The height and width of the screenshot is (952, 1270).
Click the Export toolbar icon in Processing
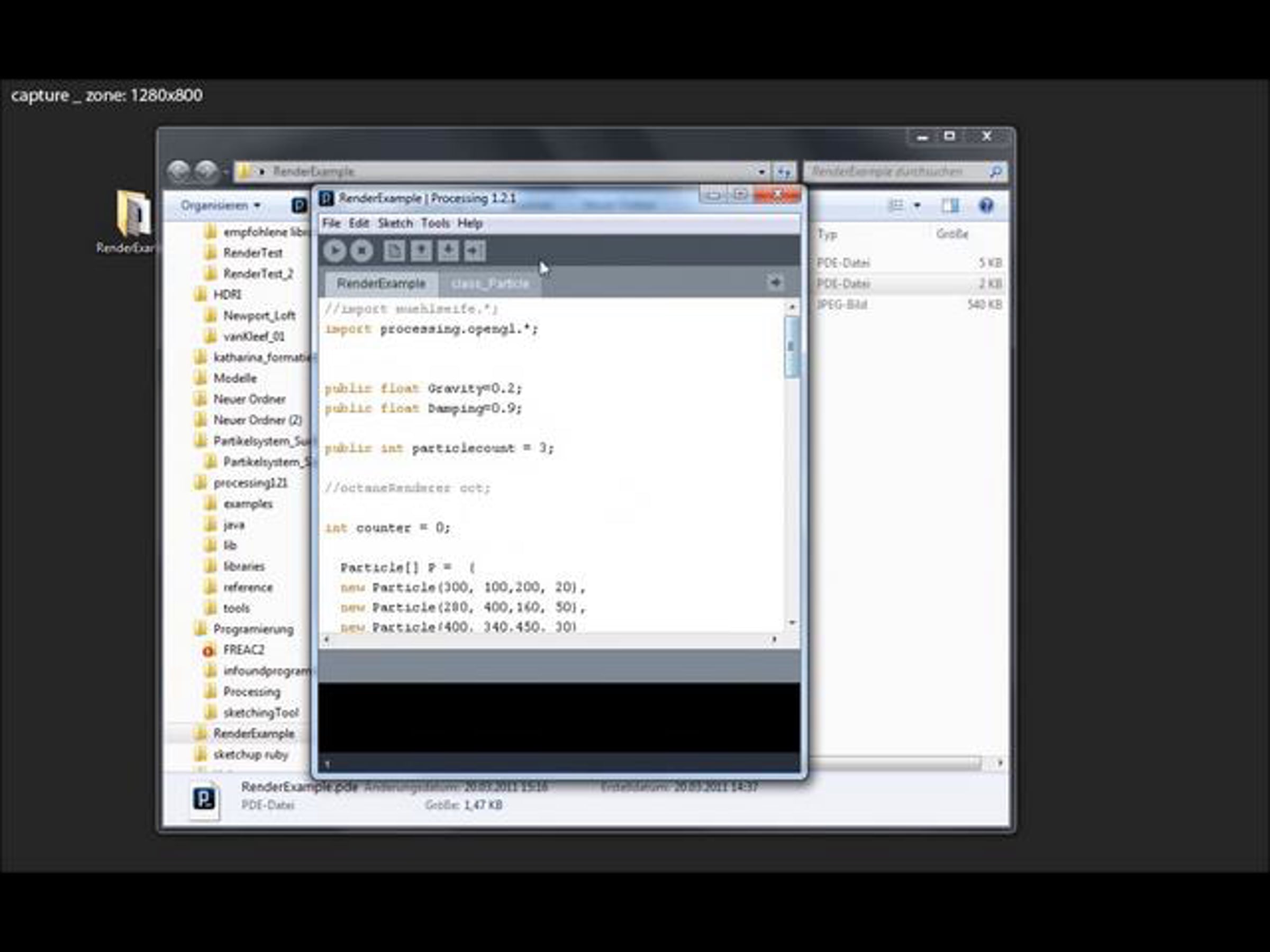[x=475, y=251]
